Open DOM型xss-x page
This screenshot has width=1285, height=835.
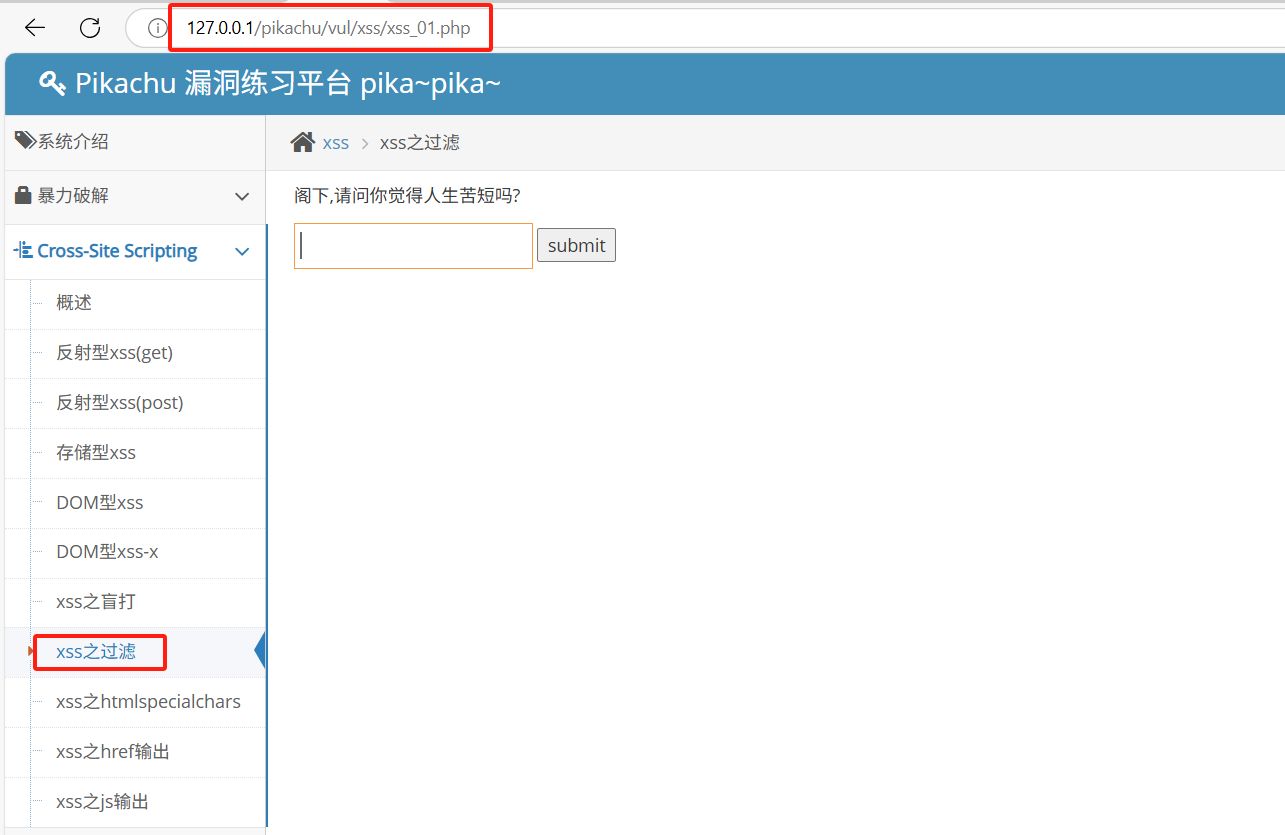108,552
